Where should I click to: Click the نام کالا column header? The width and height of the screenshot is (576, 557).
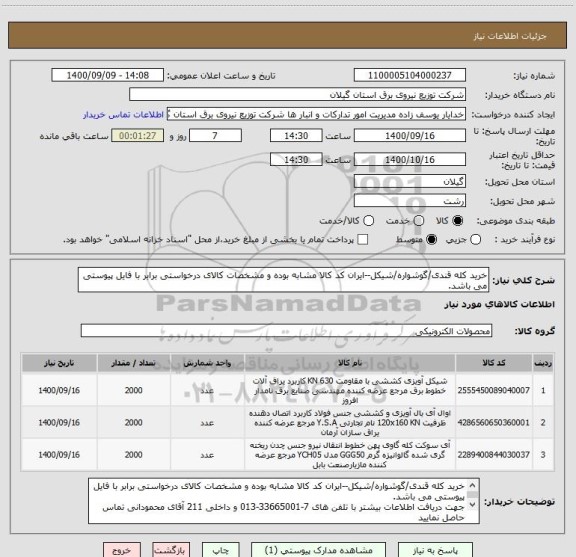[x=350, y=363]
